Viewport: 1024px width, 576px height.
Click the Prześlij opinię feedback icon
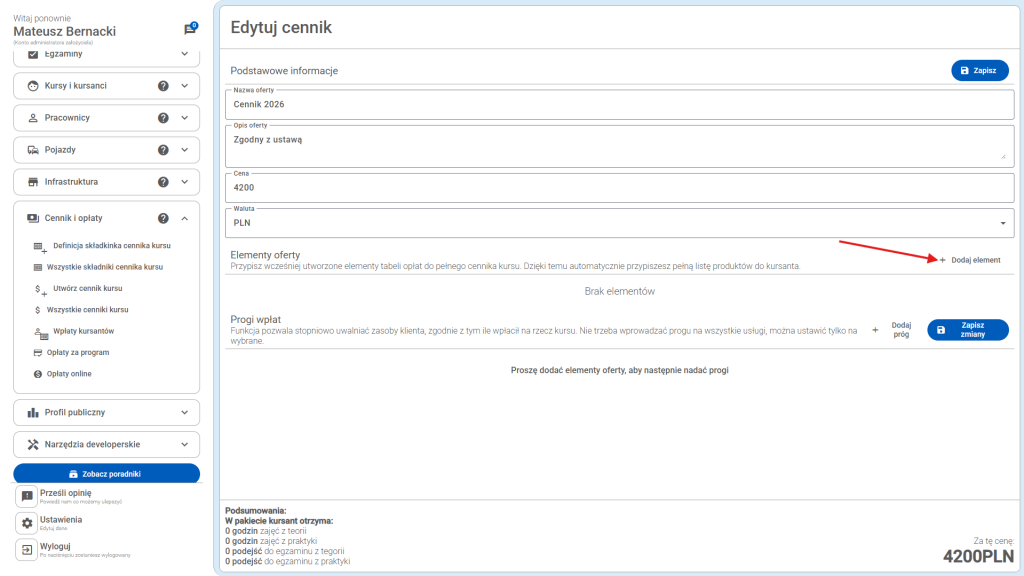pos(28,497)
